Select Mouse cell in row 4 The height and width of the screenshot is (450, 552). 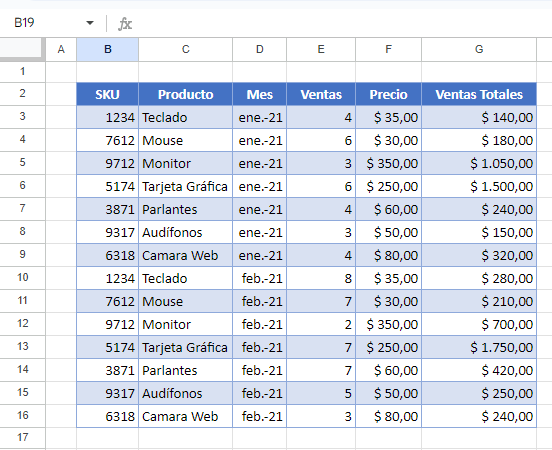point(186,140)
